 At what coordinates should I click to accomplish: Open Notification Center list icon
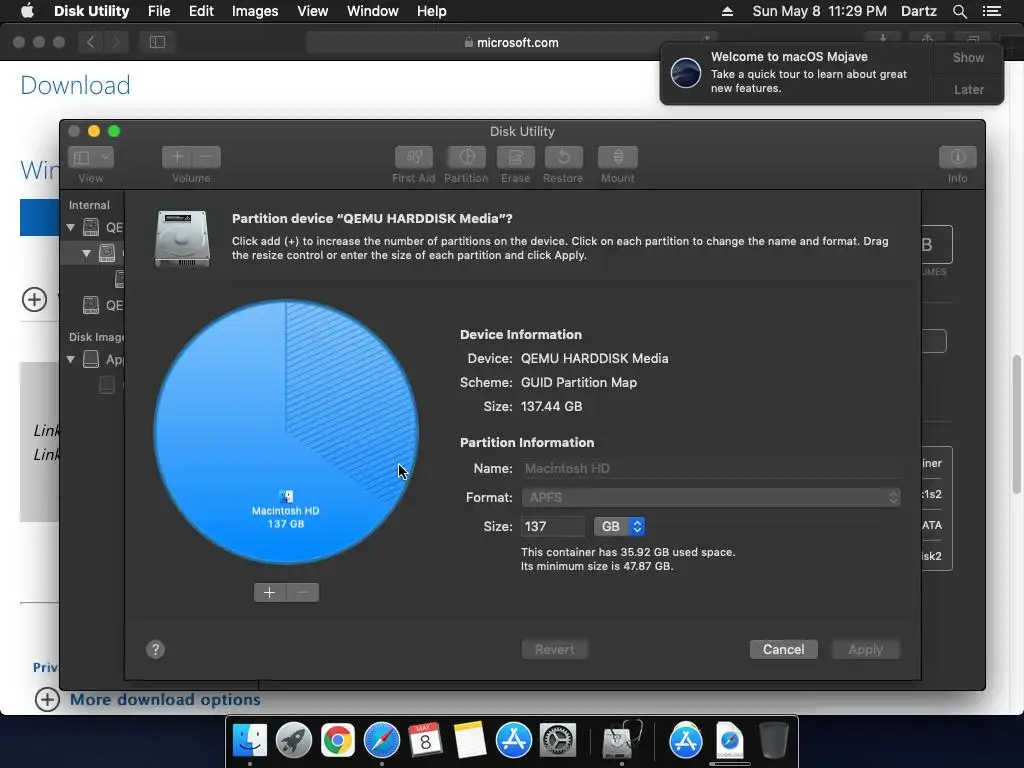(991, 11)
